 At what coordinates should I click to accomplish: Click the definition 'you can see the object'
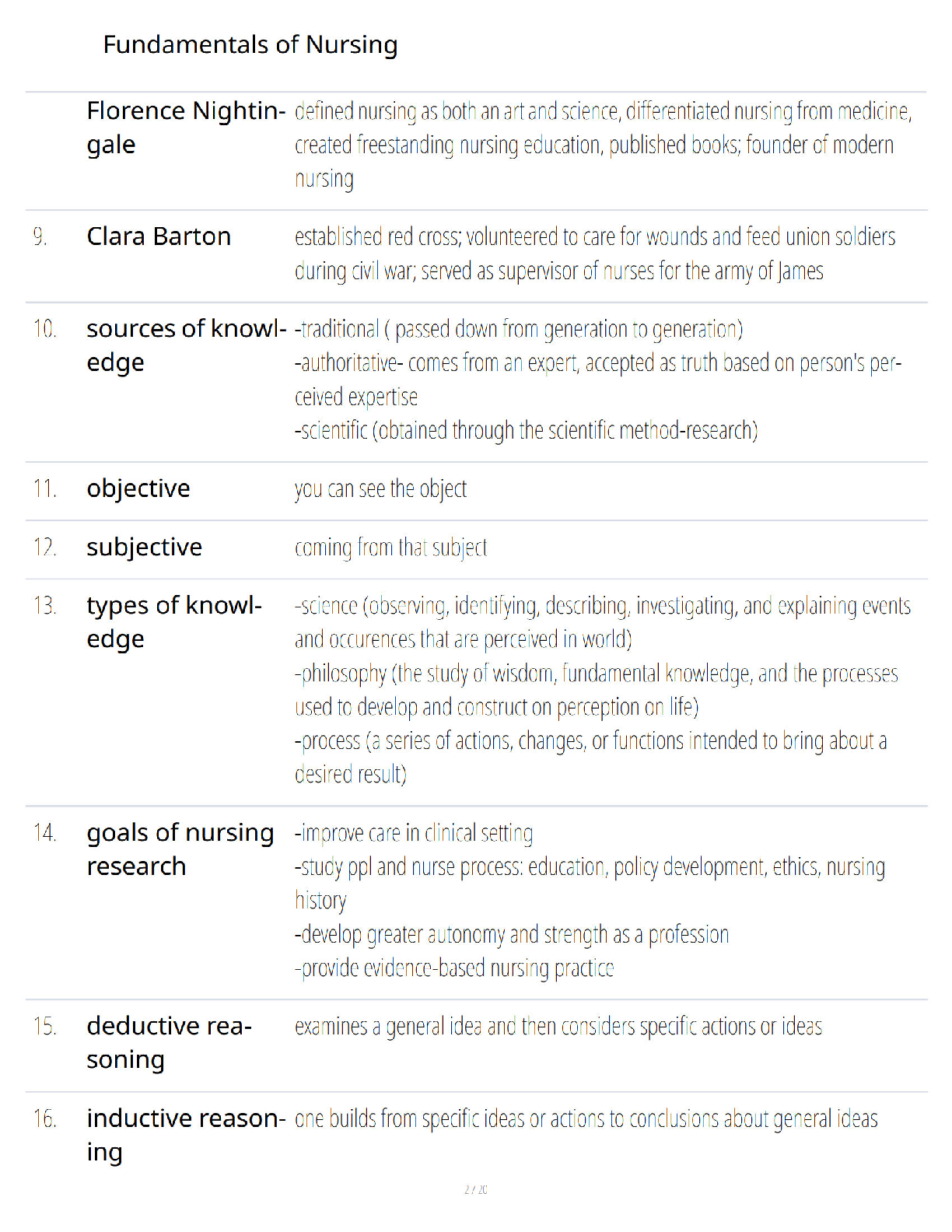point(380,489)
